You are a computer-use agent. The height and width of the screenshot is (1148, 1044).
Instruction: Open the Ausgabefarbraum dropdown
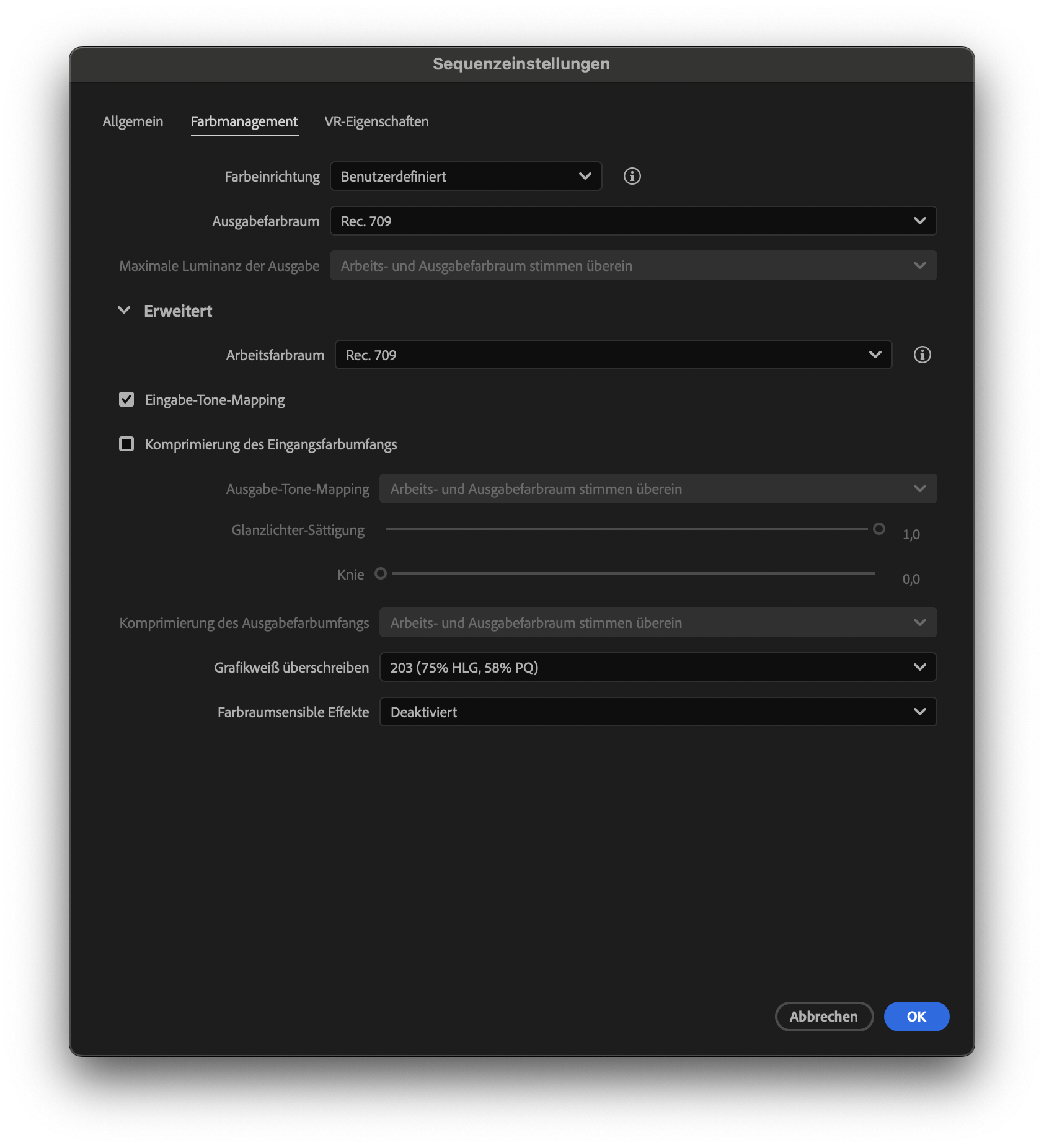click(632, 221)
